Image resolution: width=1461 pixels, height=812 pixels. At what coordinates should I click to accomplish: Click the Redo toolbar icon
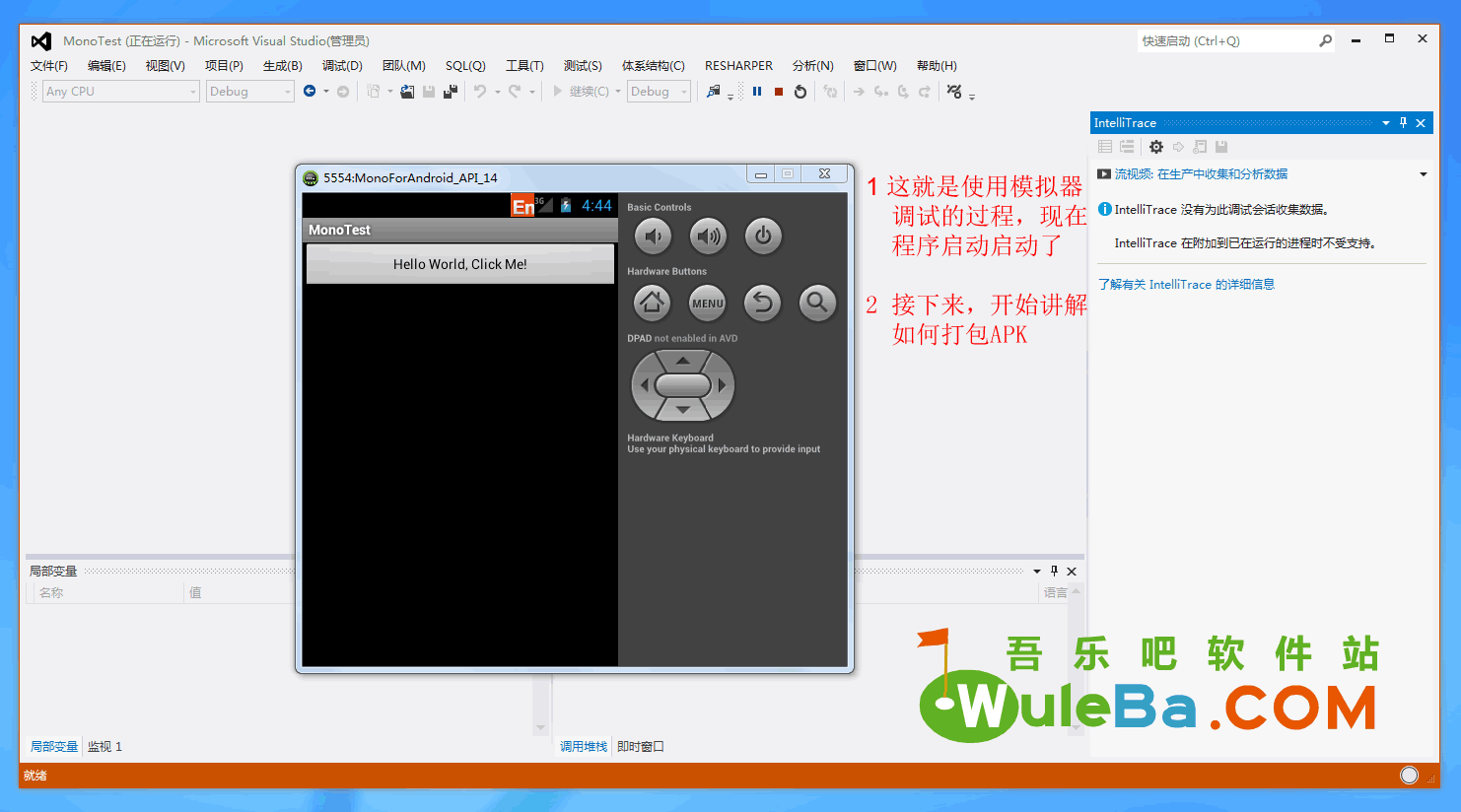pos(515,92)
